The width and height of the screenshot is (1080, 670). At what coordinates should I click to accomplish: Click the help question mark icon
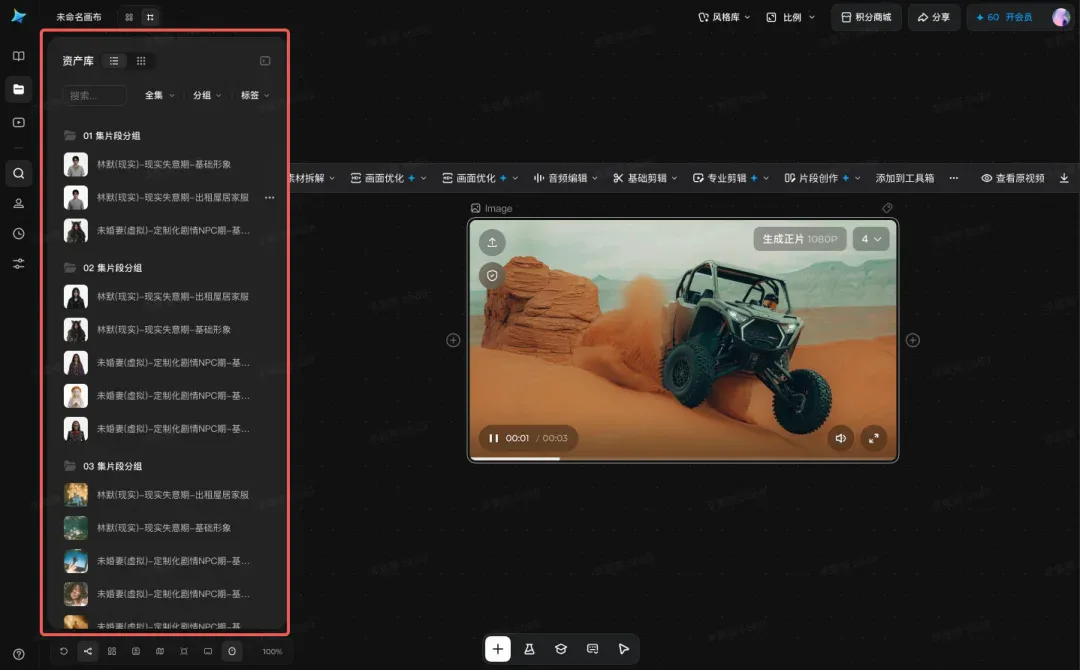tap(19, 654)
